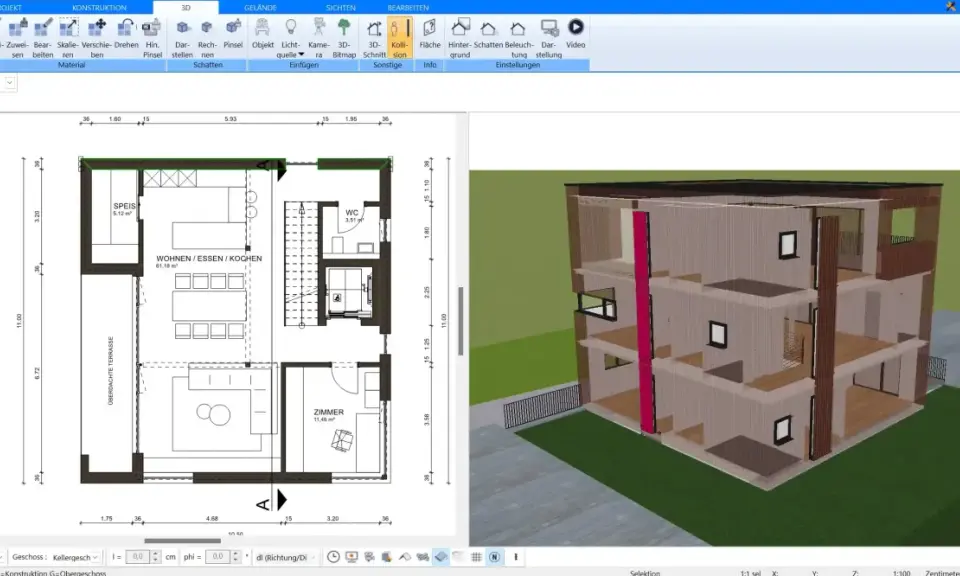Click the l length spinner arrows
This screenshot has width=960, height=576.
[x=156, y=556]
